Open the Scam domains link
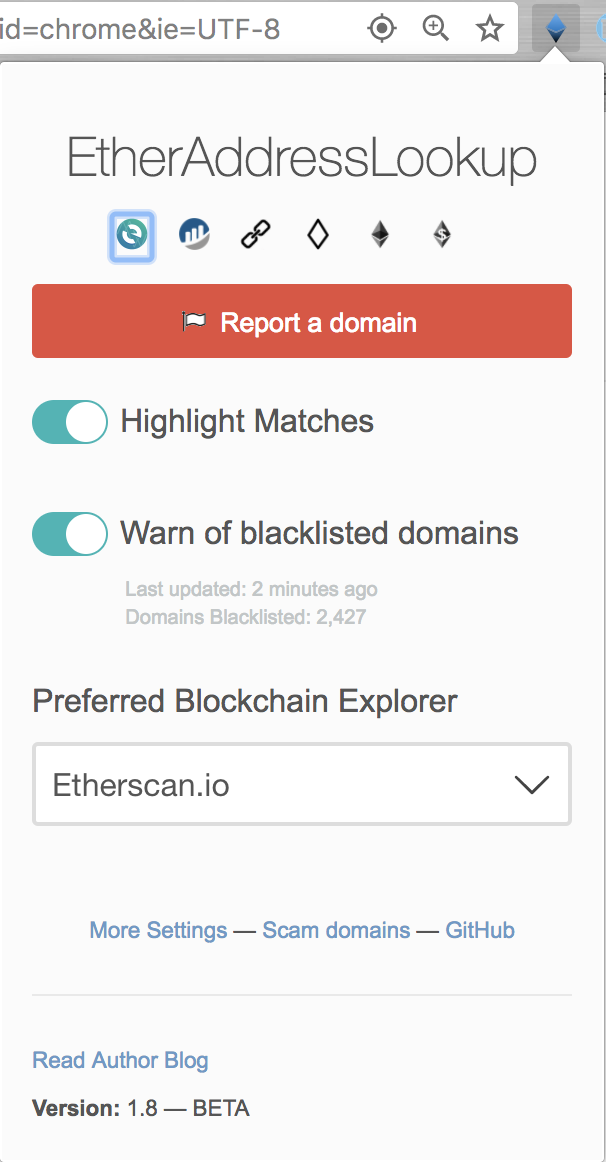606x1162 pixels. coord(336,930)
